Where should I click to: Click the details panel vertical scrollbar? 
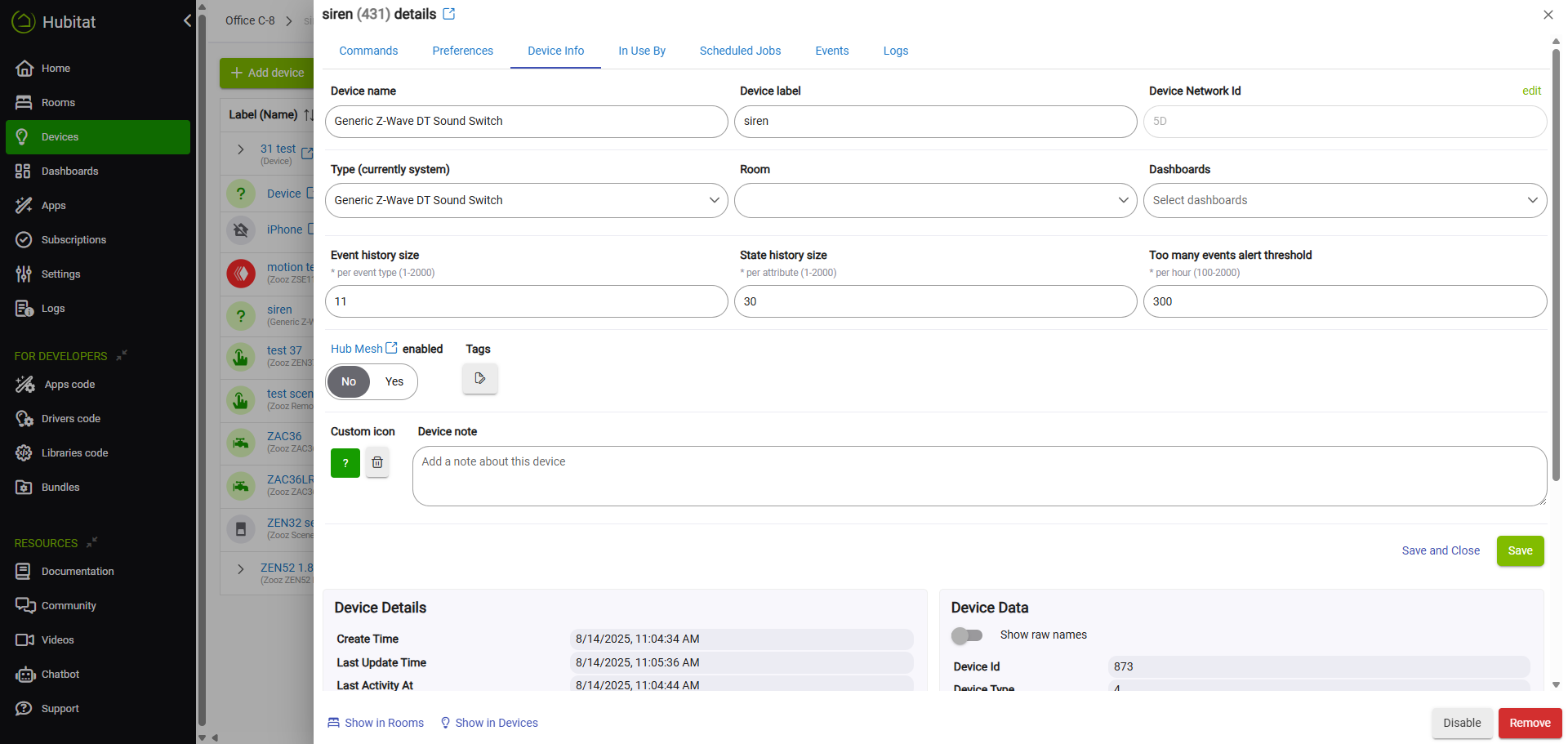click(1556, 265)
